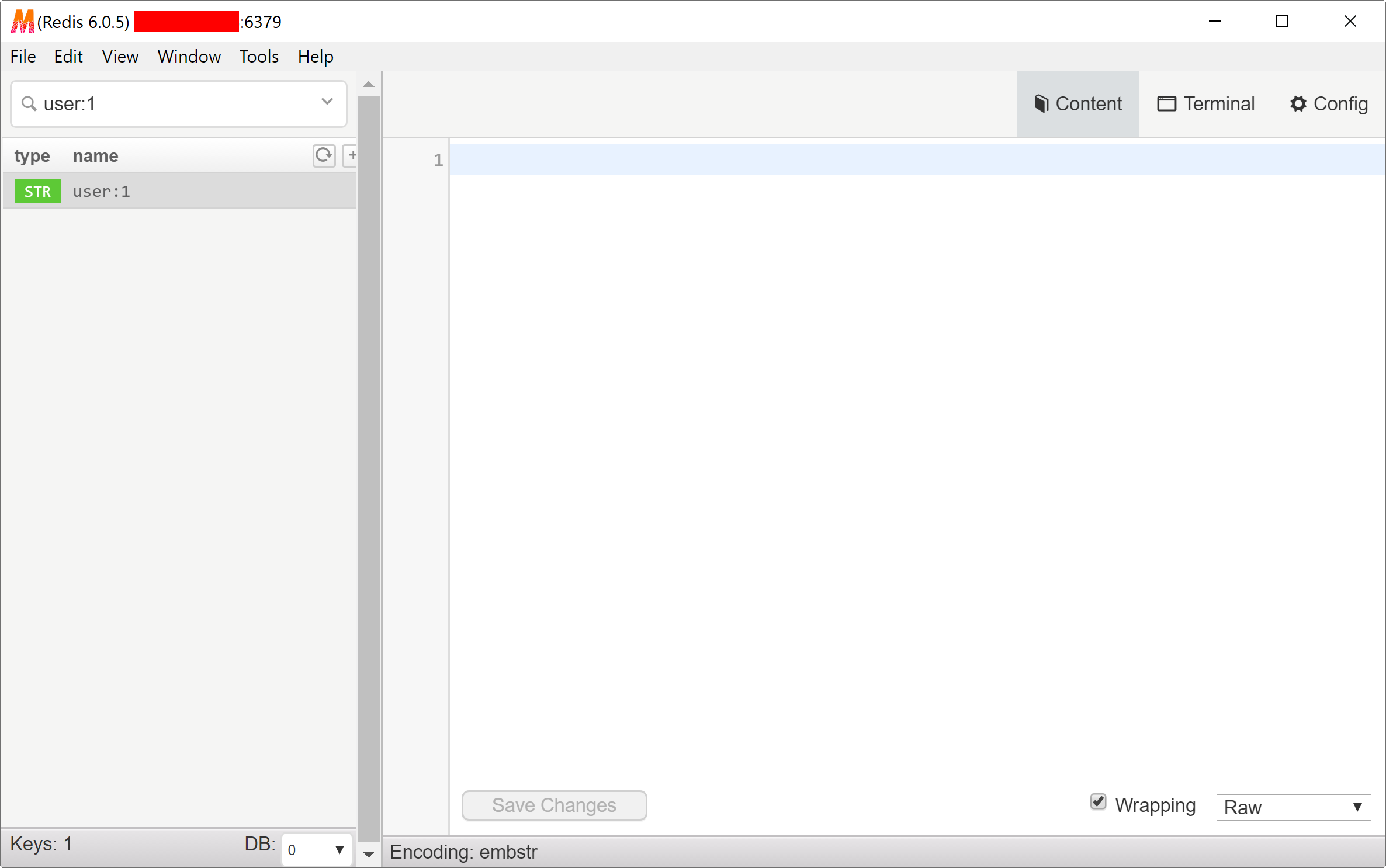
Task: Switch to the Terminal tab
Action: coord(1206,104)
